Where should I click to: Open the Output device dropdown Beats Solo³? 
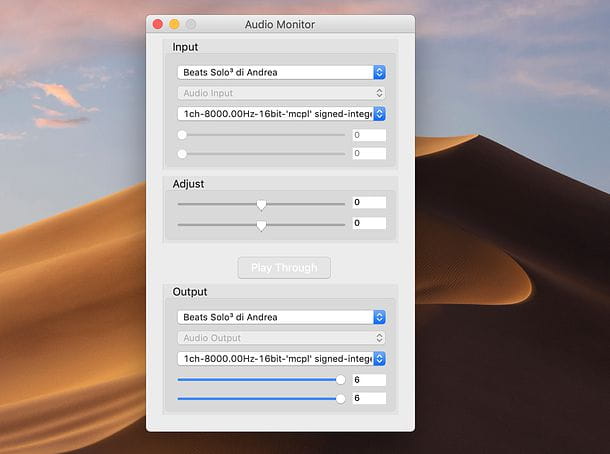[281, 317]
